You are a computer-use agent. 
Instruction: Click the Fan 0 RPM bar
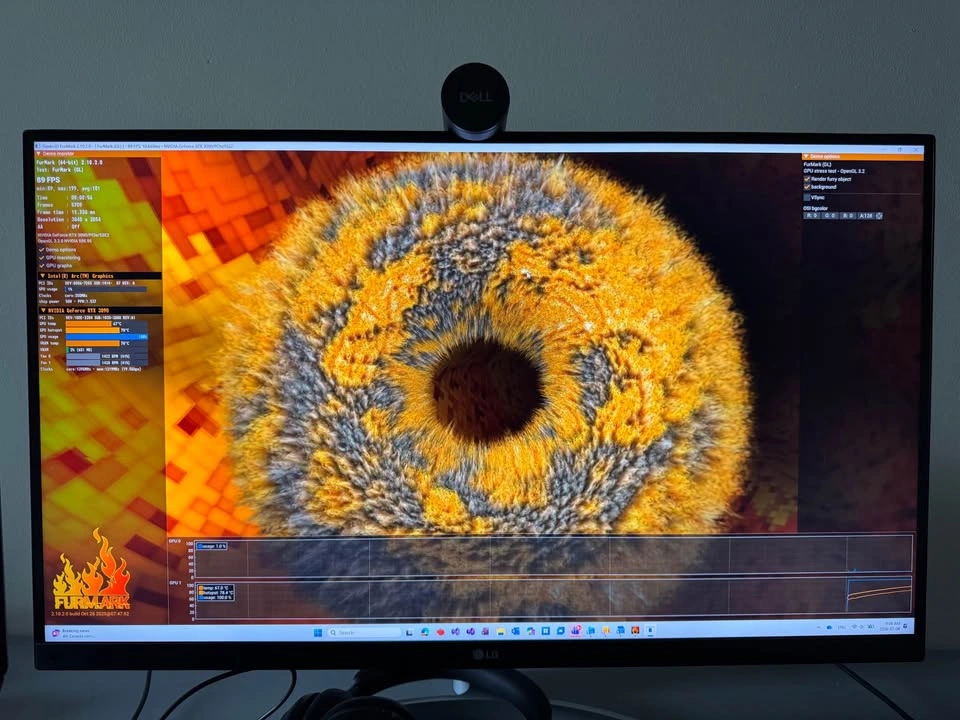pos(107,356)
